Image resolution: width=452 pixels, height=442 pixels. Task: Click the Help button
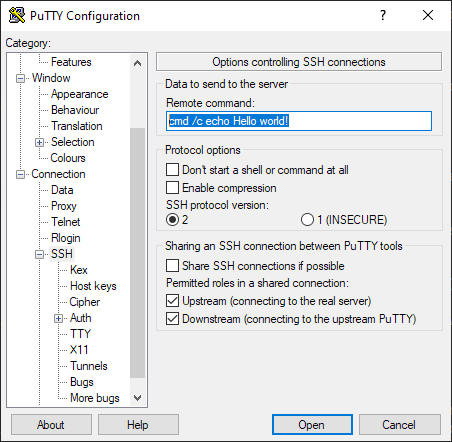138,425
